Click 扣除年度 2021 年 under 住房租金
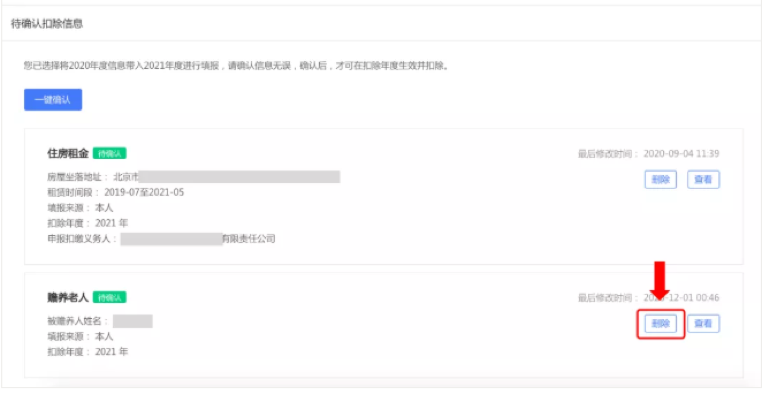Screen dimensions: 762x402 click(87, 223)
